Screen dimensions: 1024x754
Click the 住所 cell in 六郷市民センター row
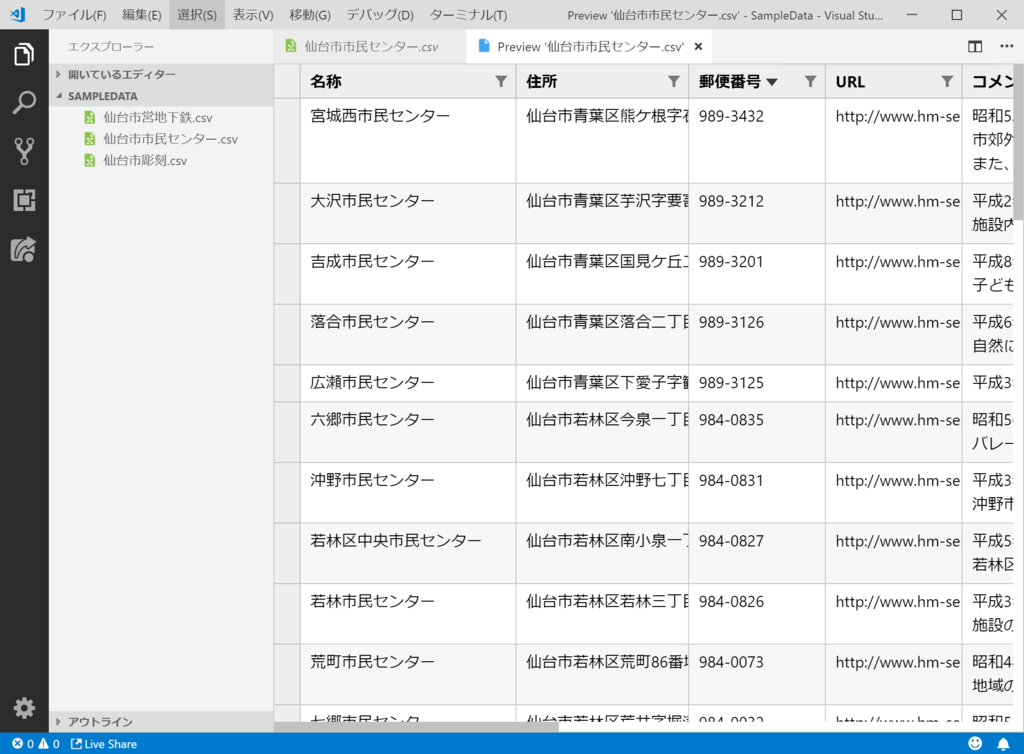click(602, 432)
